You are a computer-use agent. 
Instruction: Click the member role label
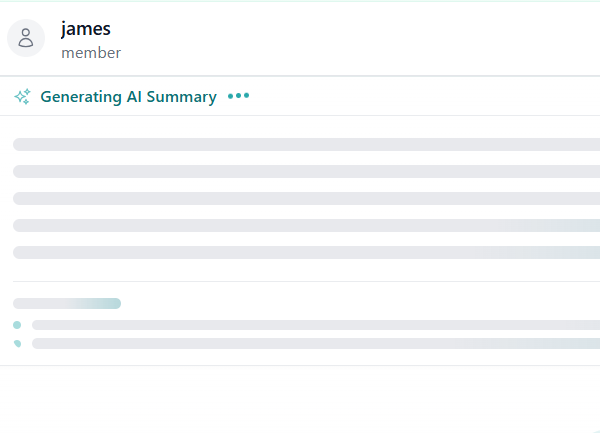(x=91, y=53)
